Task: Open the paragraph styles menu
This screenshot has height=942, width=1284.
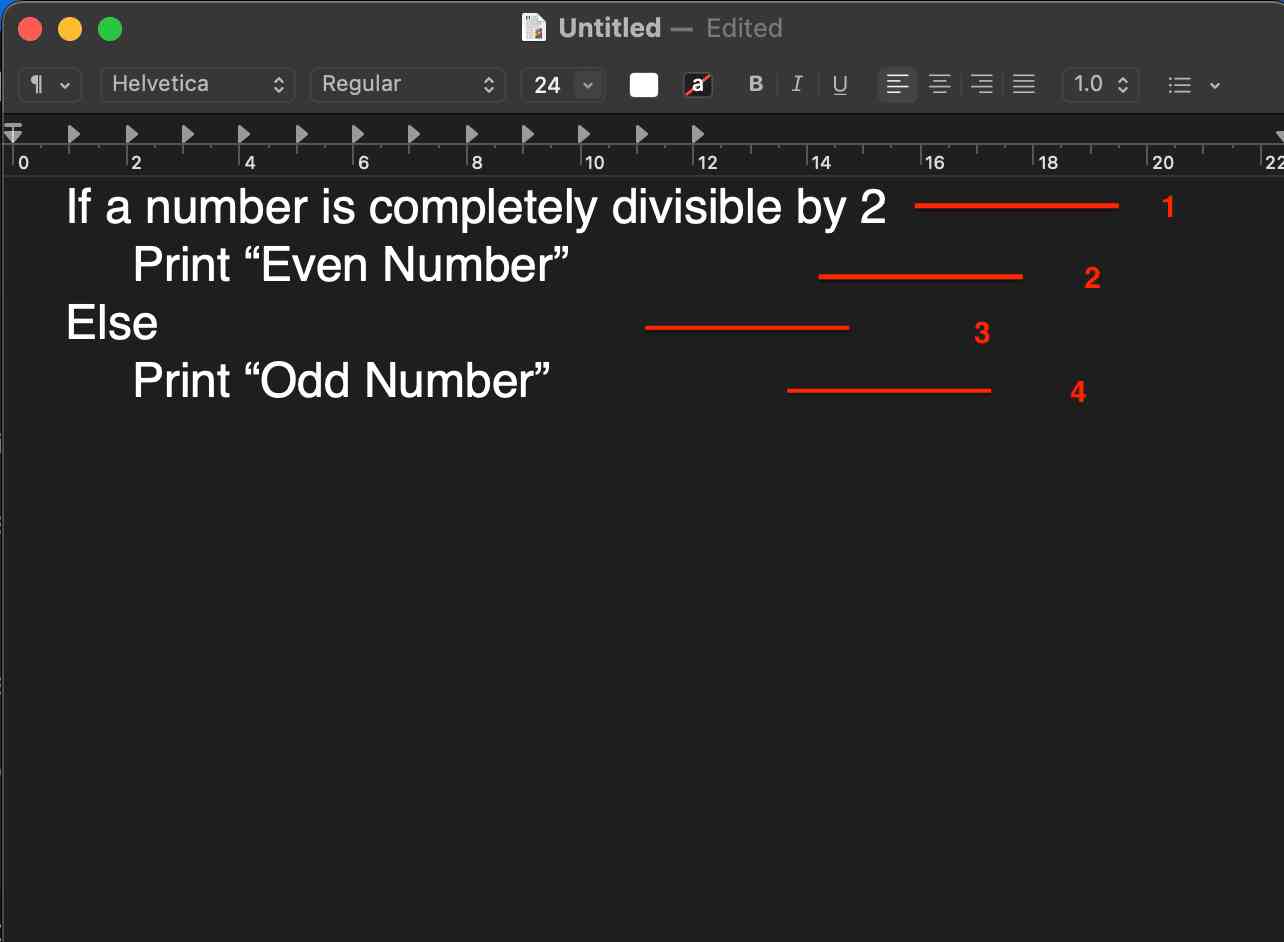Action: tap(49, 84)
